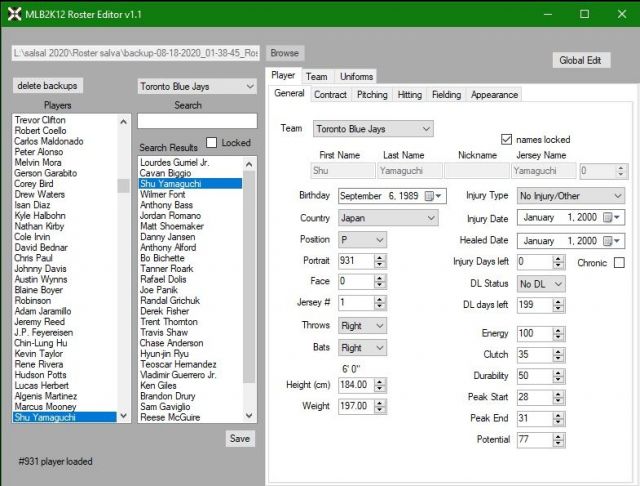
Task: Select Hyun-jin Ryu in Search Results
Action: coord(164,353)
